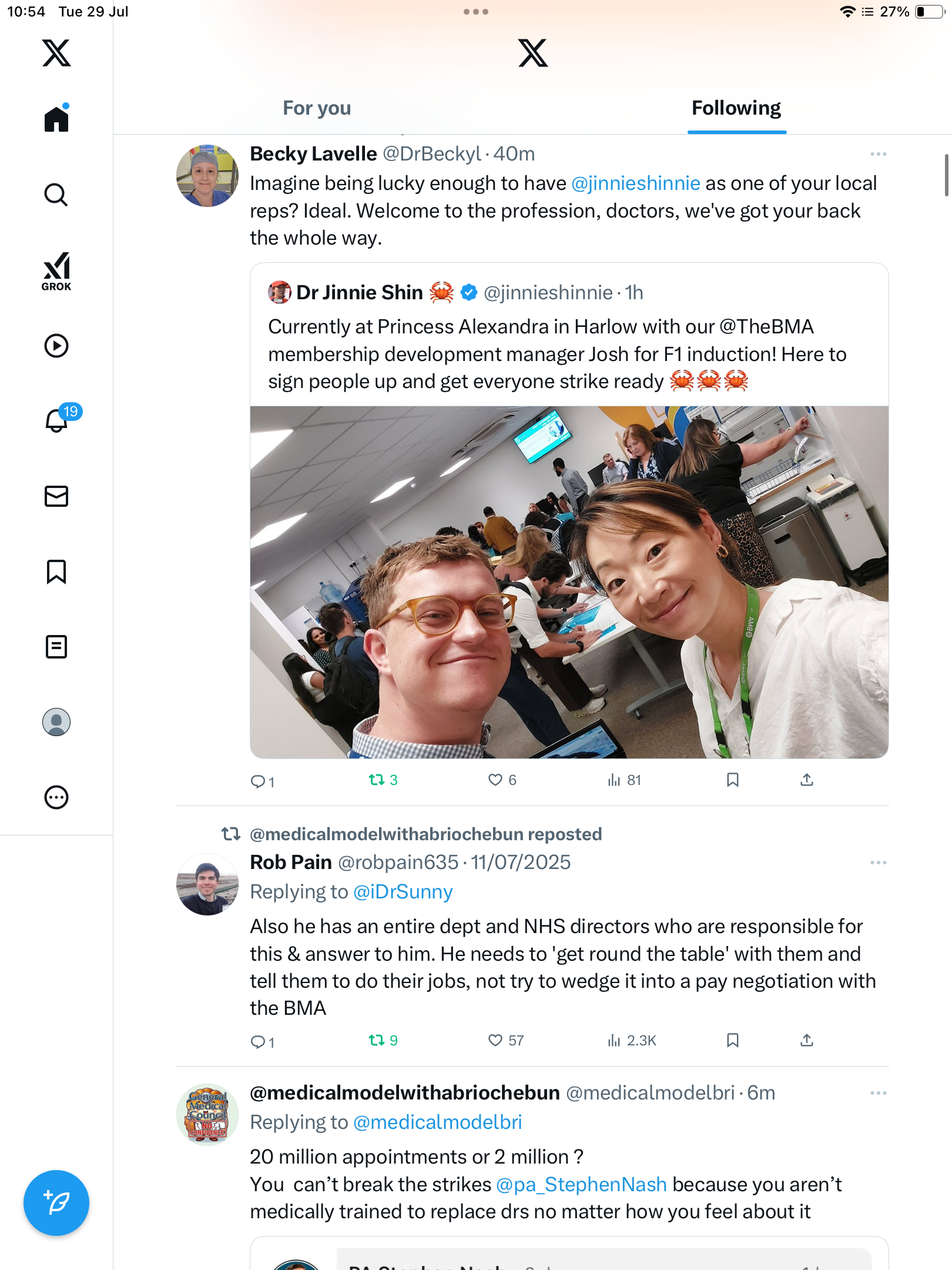Open the @jinnieshinnie mention link

coord(636,183)
